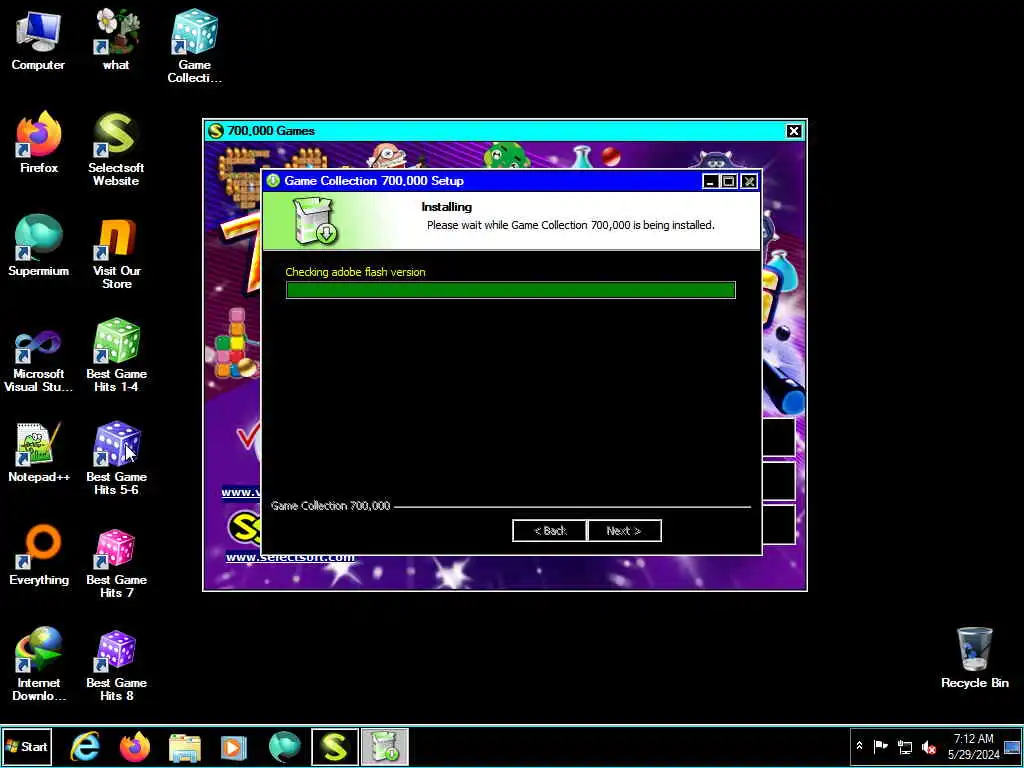The image size is (1024, 768).
Task: Launch the Supermium desktop shortcut
Action: (x=39, y=246)
